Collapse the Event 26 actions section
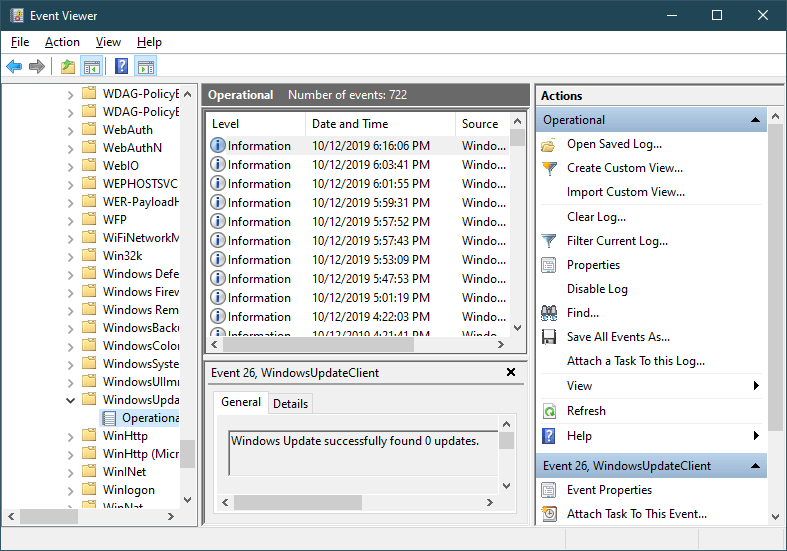Viewport: 787px width, 551px height. pyautogui.click(x=755, y=466)
